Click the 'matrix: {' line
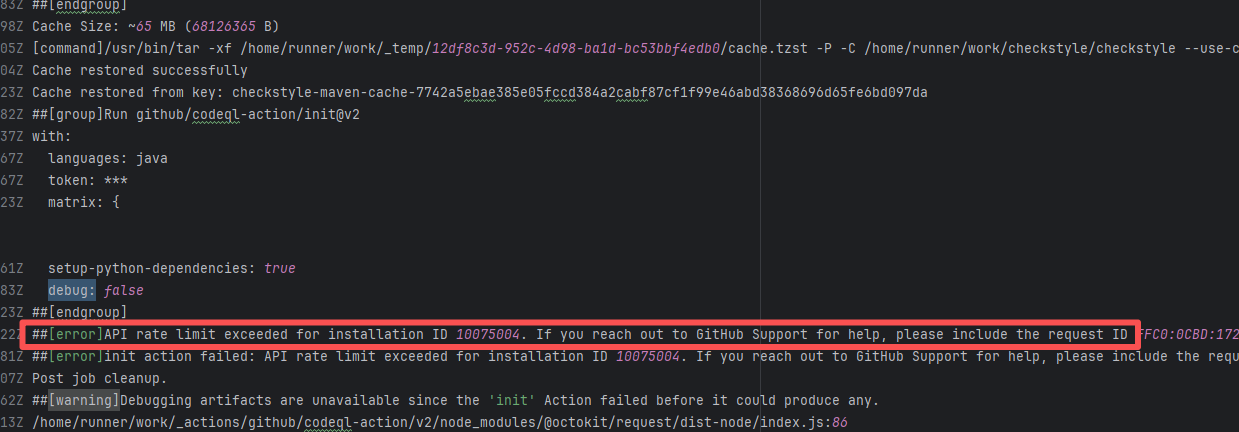 pyautogui.click(x=84, y=202)
